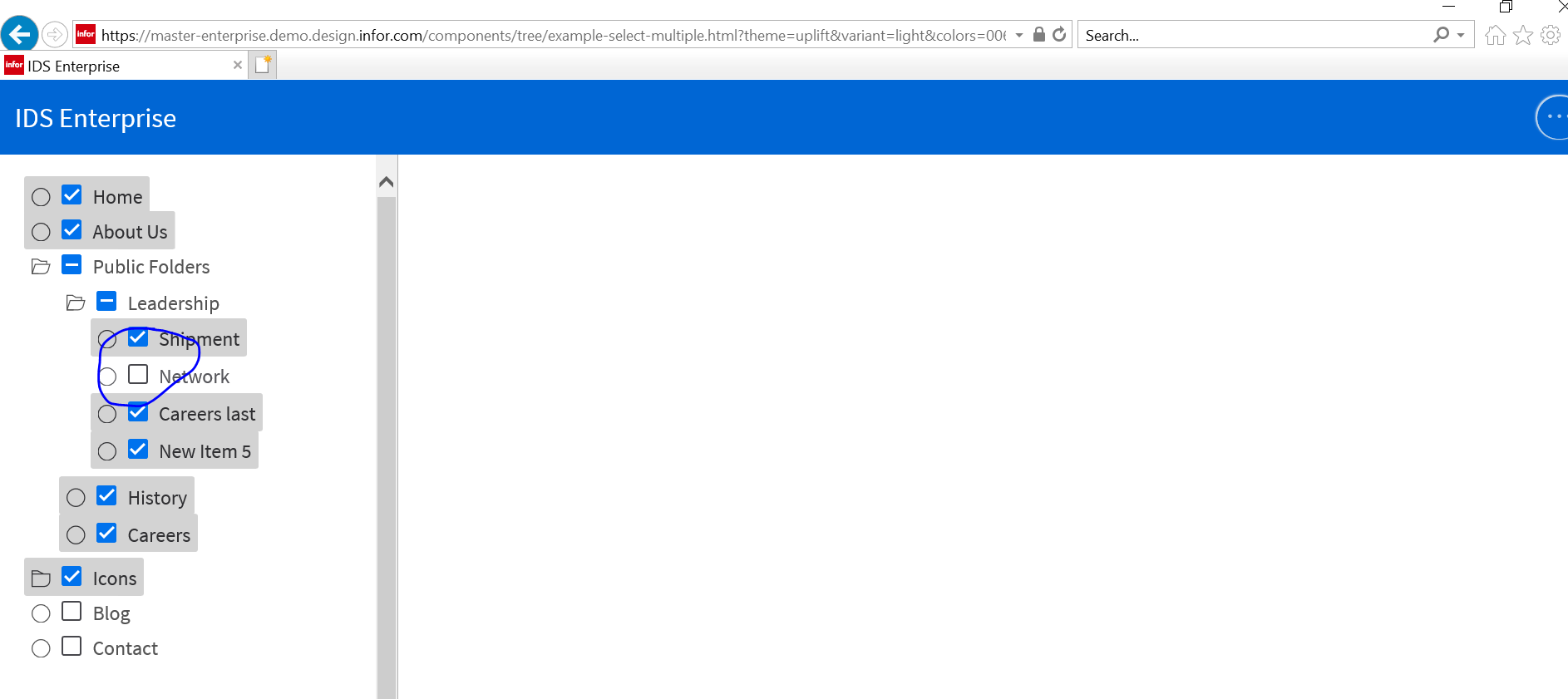The width and height of the screenshot is (1568, 699).
Task: Select the Contact tree item label
Action: point(126,648)
